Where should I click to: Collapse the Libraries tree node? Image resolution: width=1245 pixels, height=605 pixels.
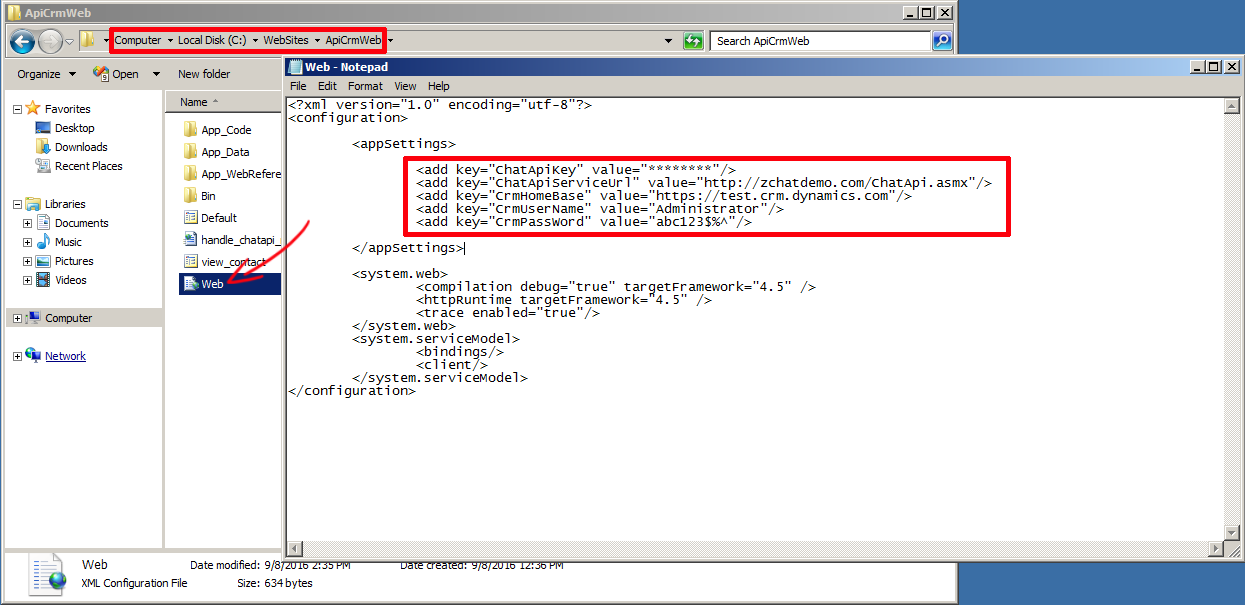pos(16,204)
